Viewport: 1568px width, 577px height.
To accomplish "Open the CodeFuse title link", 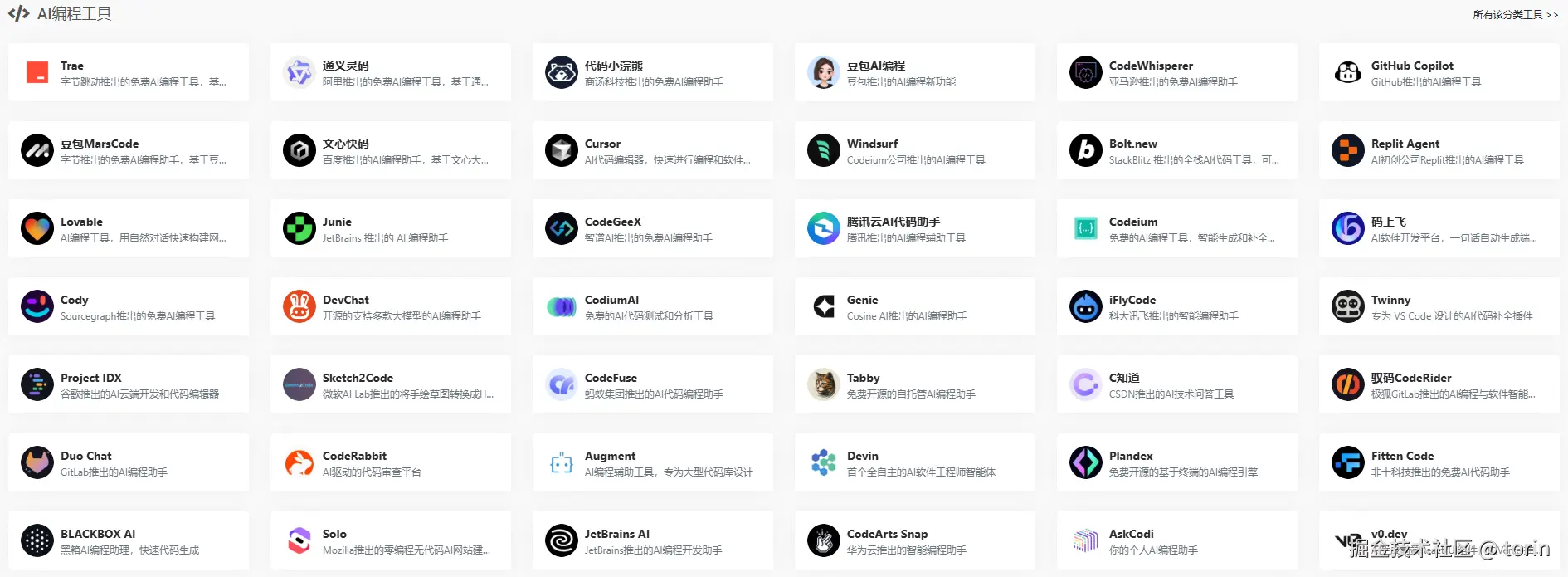I will 611,378.
